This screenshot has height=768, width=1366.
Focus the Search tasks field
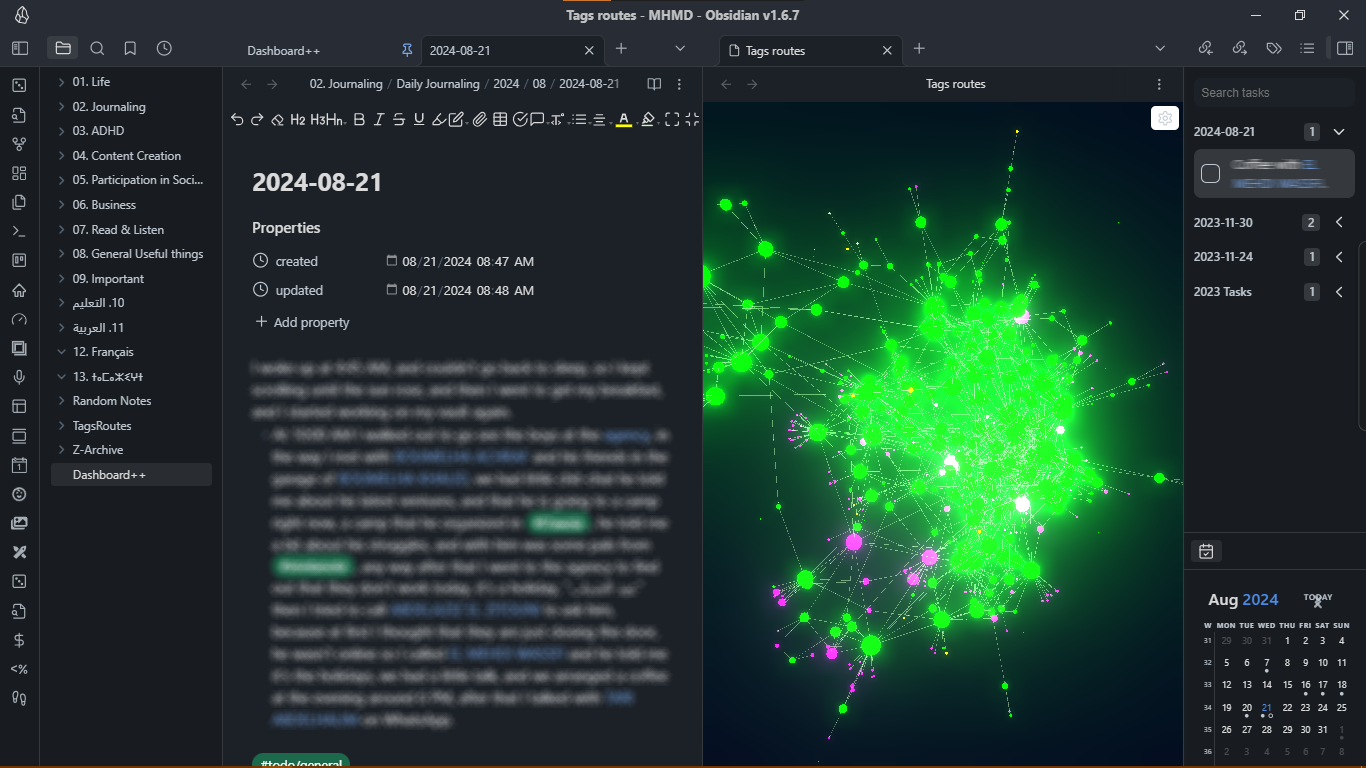[x=1275, y=93]
